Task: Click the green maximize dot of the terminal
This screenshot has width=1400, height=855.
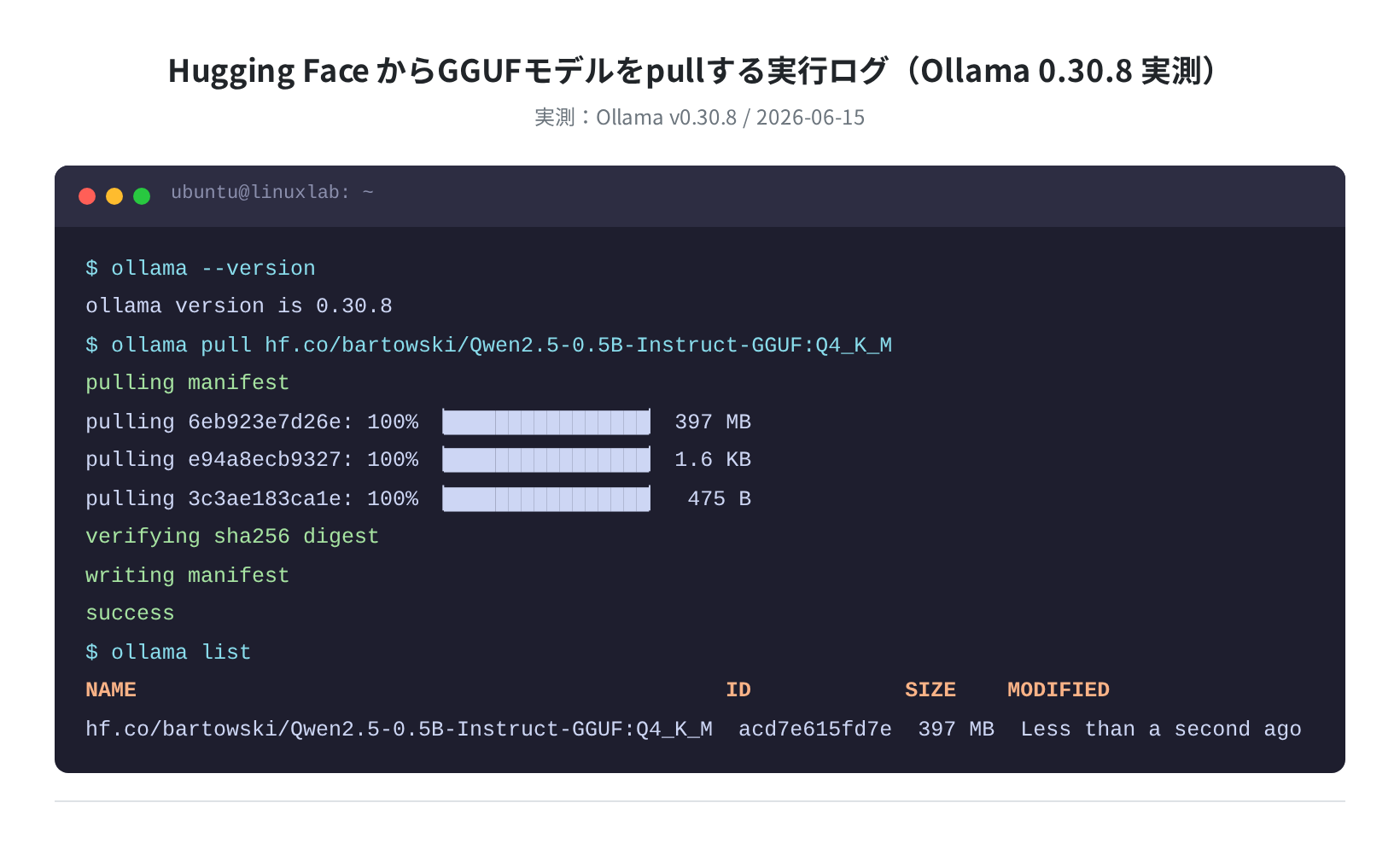Action: [x=142, y=196]
